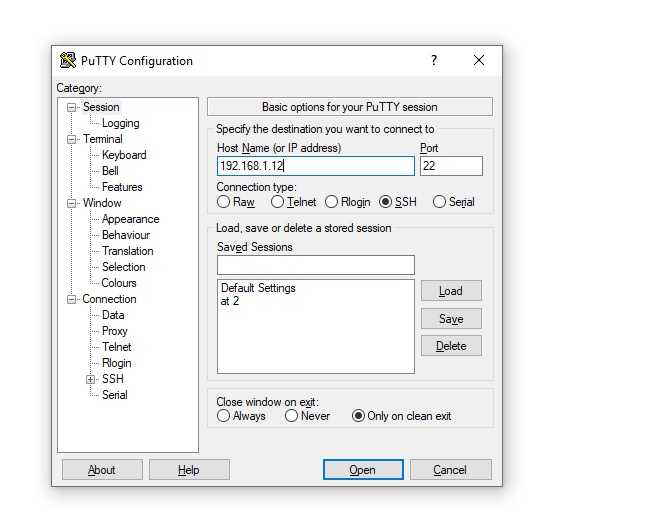
Task: Open the Data category
Action: coord(113,315)
